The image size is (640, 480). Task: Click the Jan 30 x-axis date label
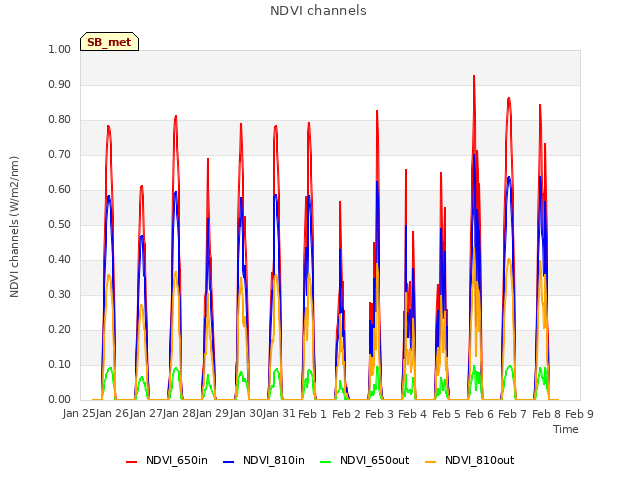[x=246, y=414]
